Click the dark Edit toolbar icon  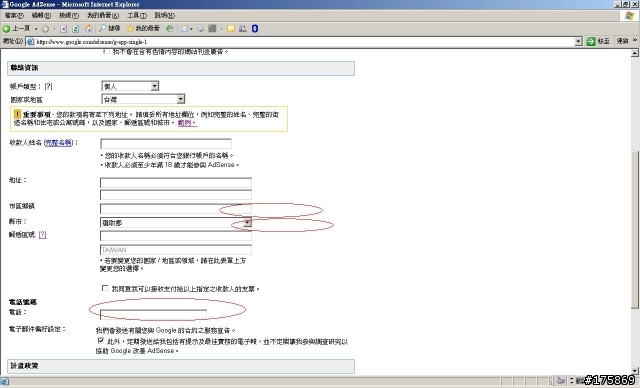coord(212,29)
